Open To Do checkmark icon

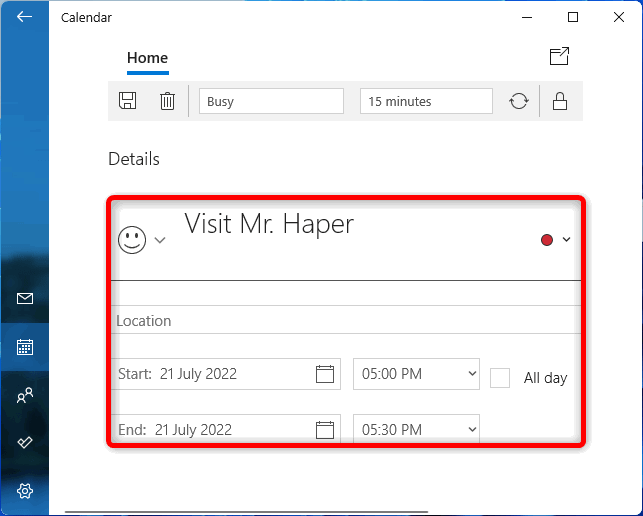[x=25, y=442]
